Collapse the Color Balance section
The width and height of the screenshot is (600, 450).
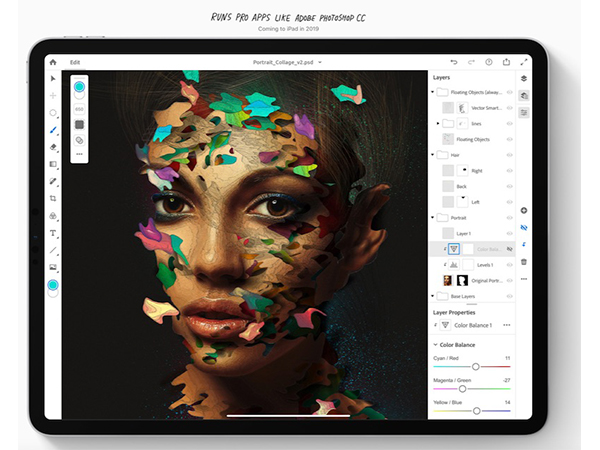pyautogui.click(x=435, y=345)
